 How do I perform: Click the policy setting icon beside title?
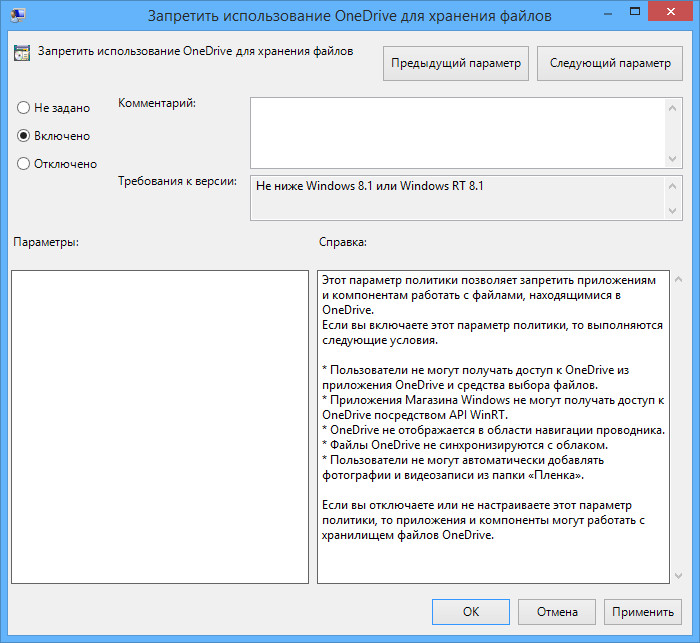tap(22, 53)
